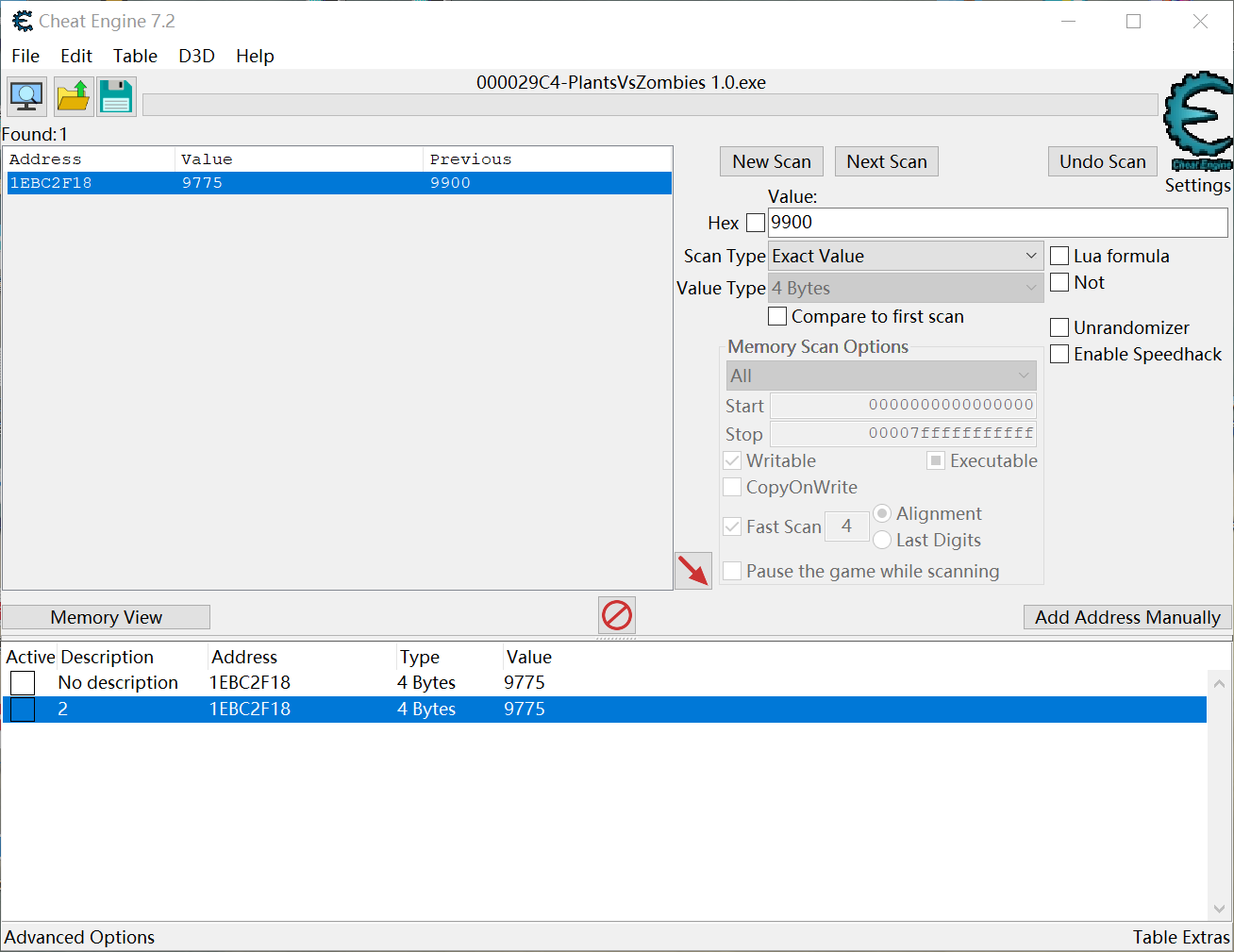1234x952 pixels.
Task: Activate the 'No description' entry checkbox
Action: click(x=23, y=683)
